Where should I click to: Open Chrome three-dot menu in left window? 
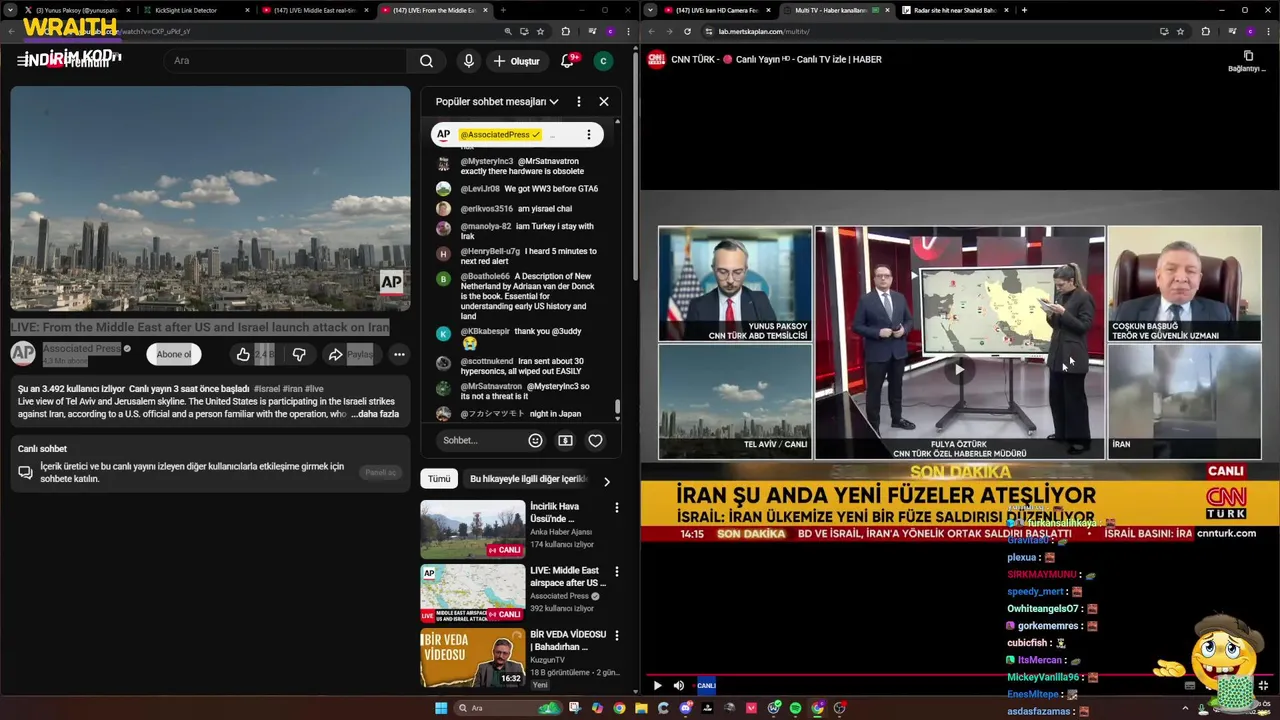tap(629, 31)
